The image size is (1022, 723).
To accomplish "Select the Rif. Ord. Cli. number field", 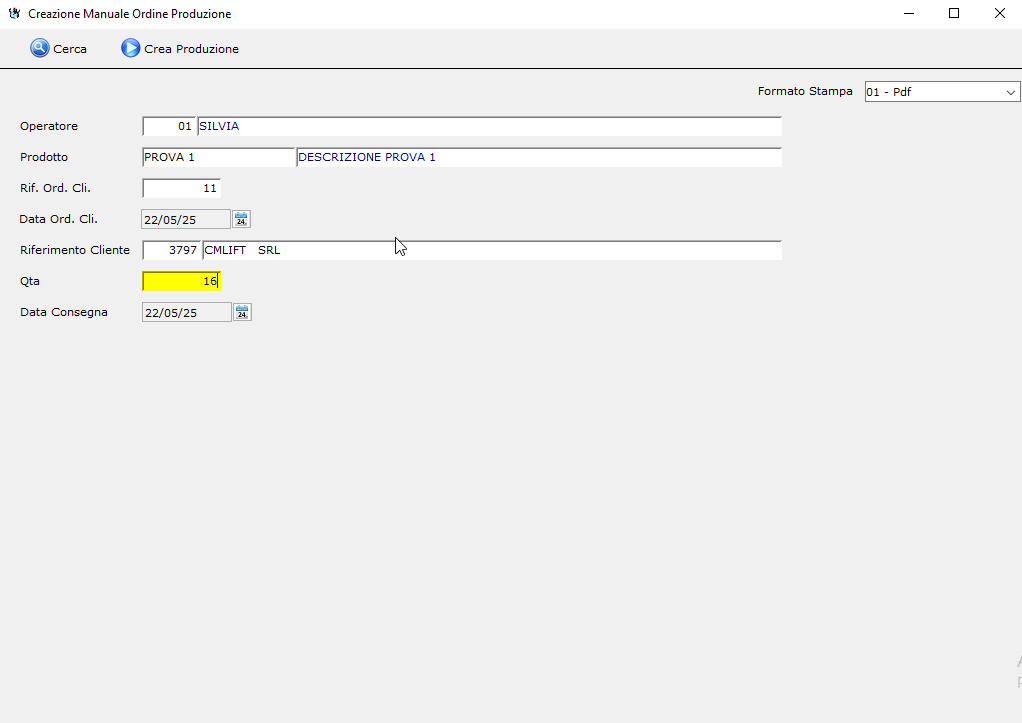I will tap(181, 188).
